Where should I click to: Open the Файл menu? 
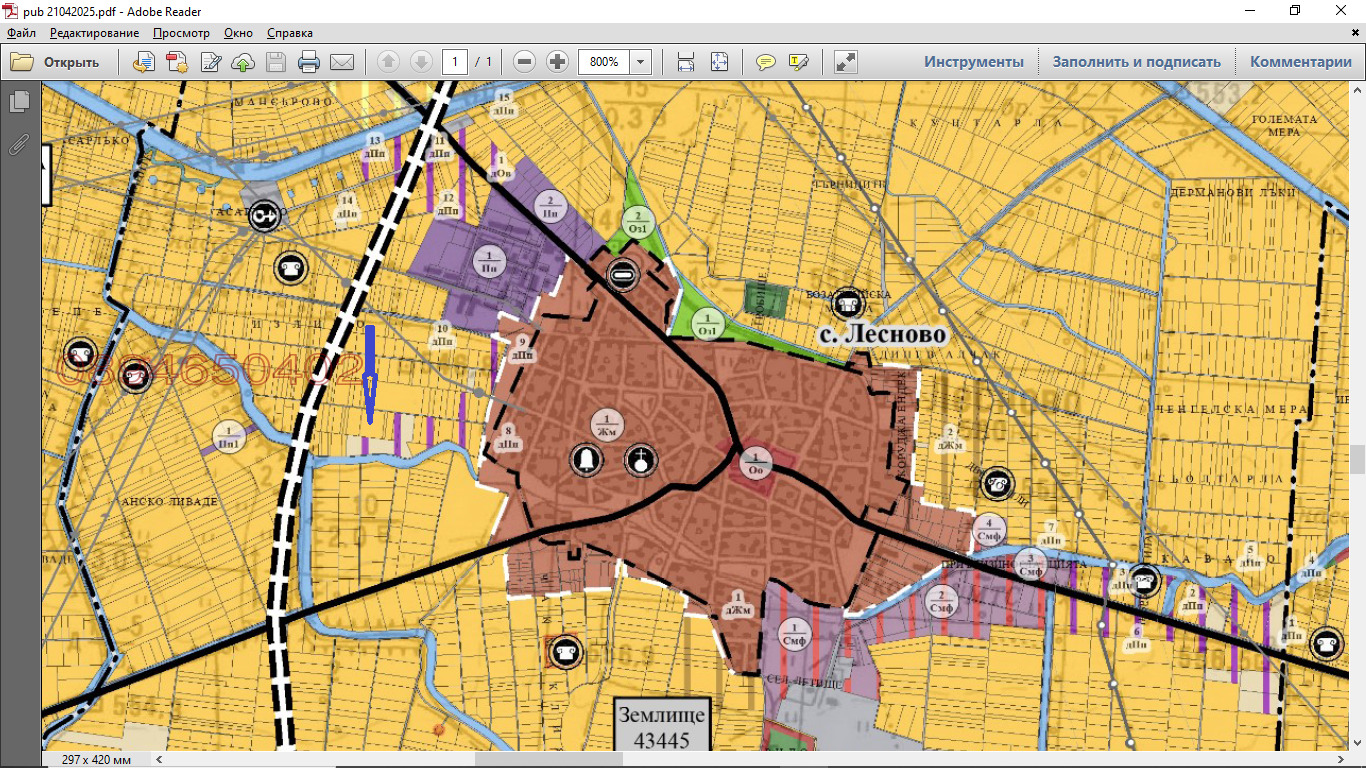21,33
